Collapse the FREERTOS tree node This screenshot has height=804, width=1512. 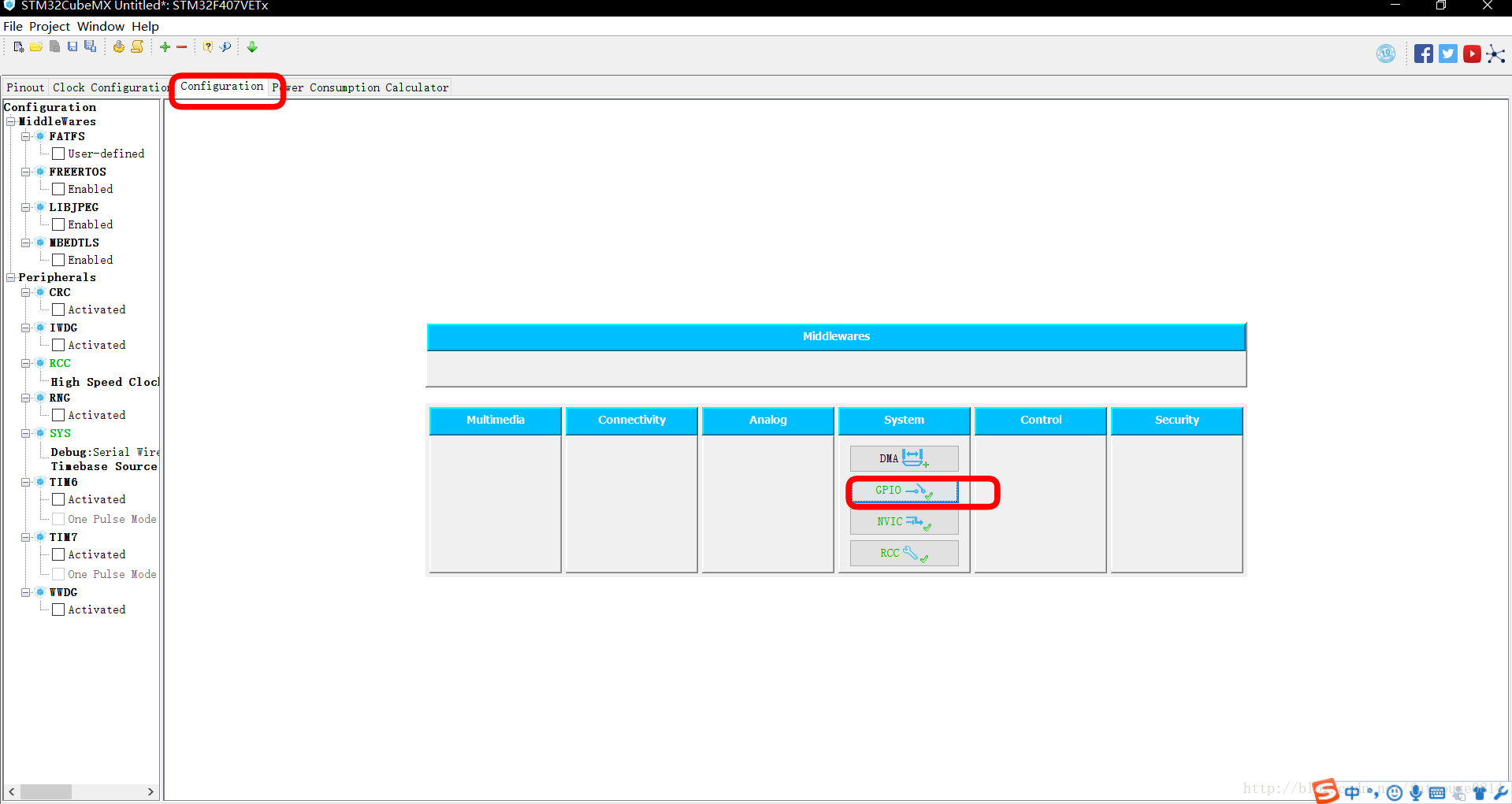(x=26, y=172)
